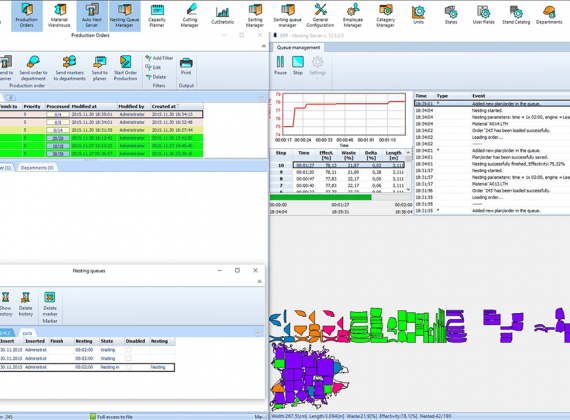This screenshot has width=570, height=420.
Task: Switch to Queue management tab
Action: [x=298, y=47]
